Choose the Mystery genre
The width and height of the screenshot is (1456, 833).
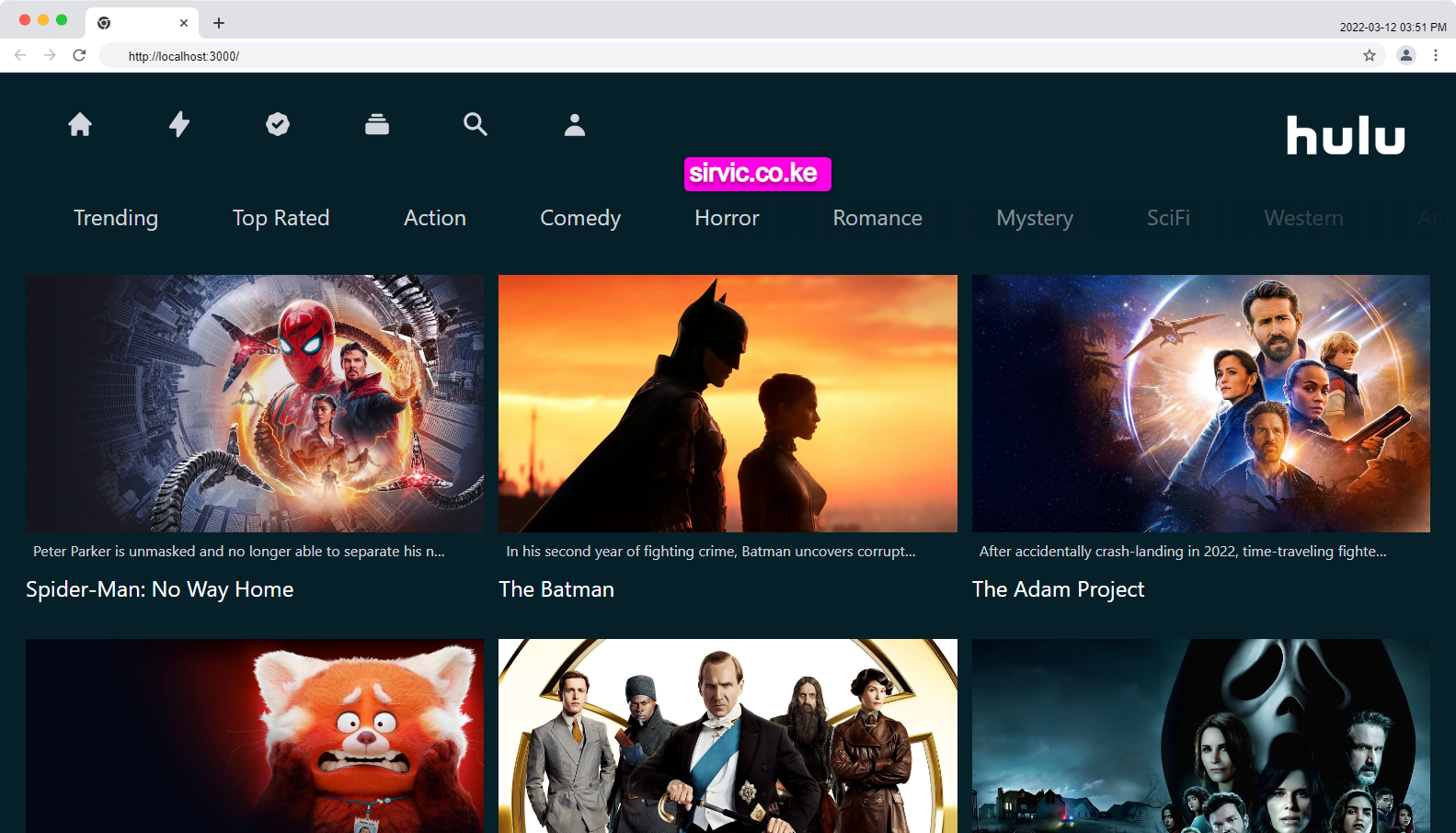point(1035,218)
